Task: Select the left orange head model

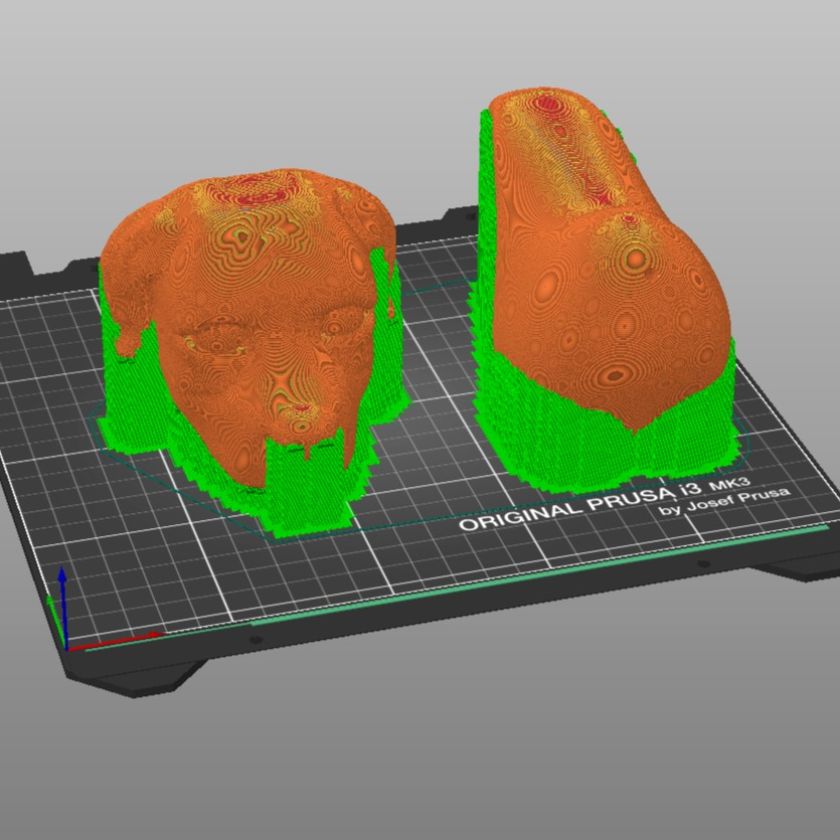Action: [x=250, y=300]
